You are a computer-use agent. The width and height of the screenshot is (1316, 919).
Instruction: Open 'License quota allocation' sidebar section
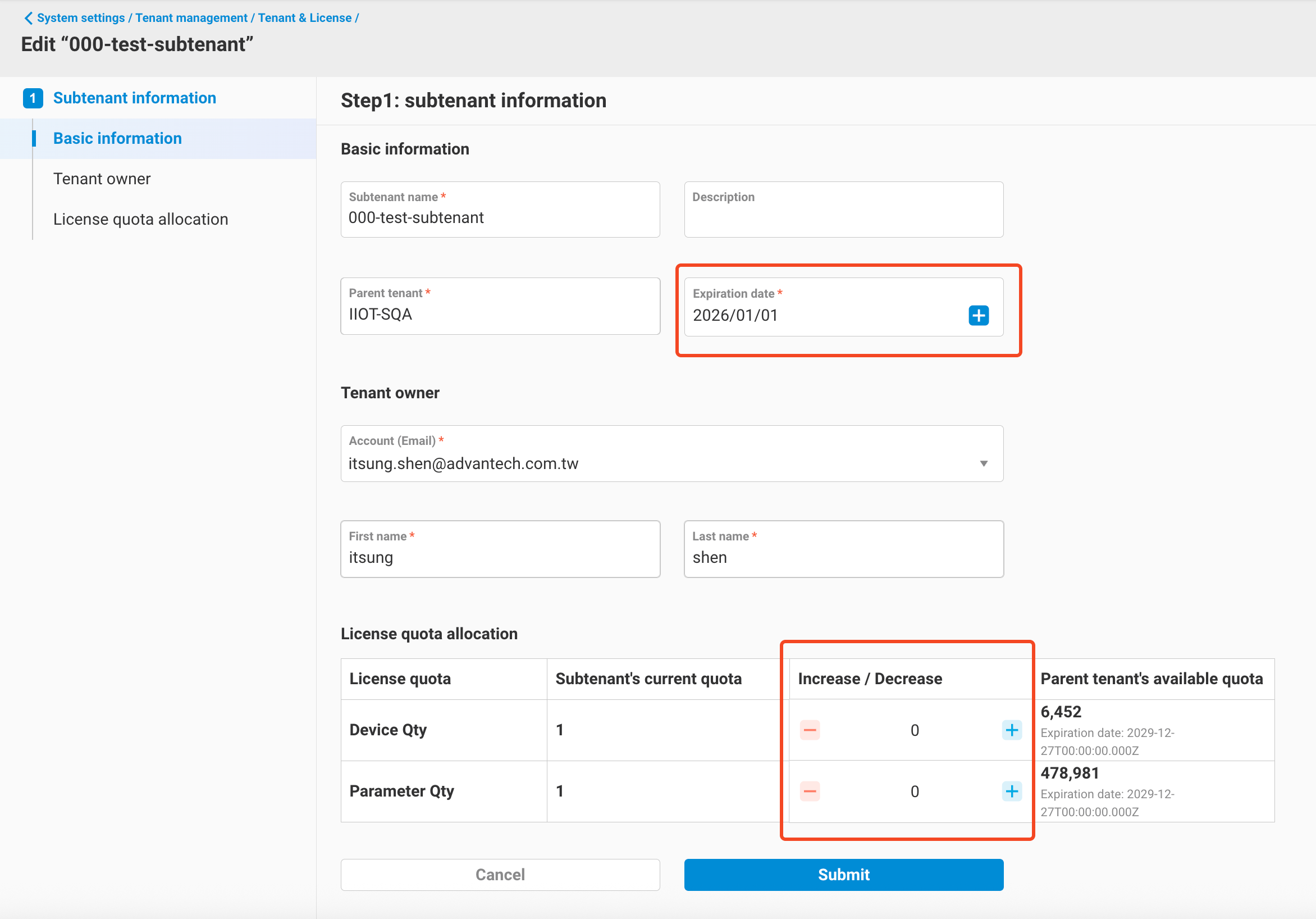pos(140,219)
